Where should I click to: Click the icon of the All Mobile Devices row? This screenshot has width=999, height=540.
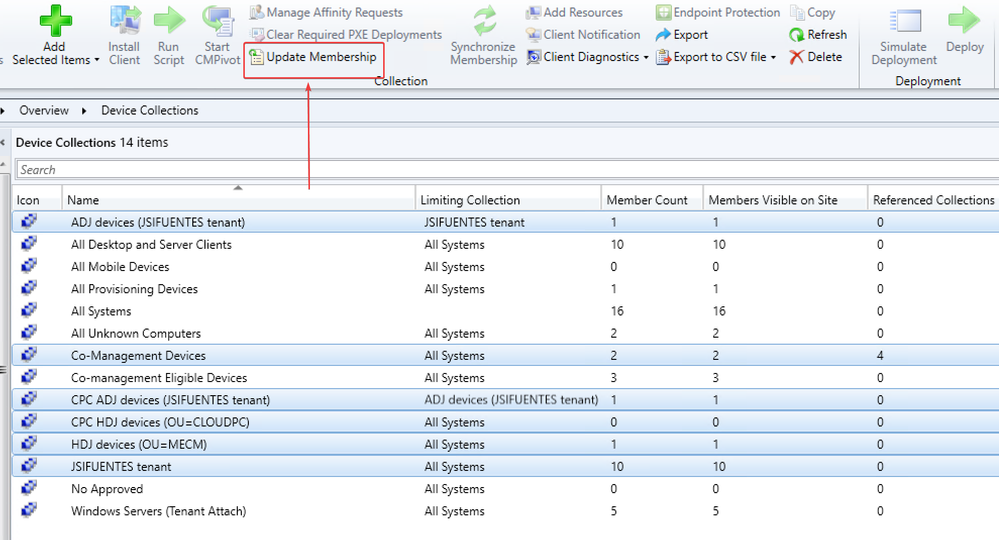point(29,266)
